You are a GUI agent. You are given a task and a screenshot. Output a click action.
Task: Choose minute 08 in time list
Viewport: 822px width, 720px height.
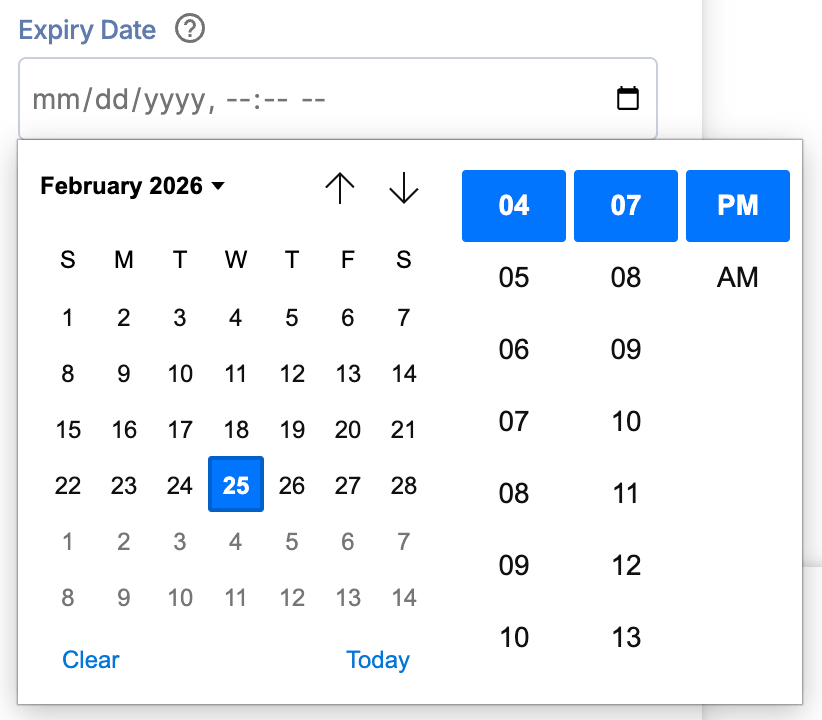625,277
